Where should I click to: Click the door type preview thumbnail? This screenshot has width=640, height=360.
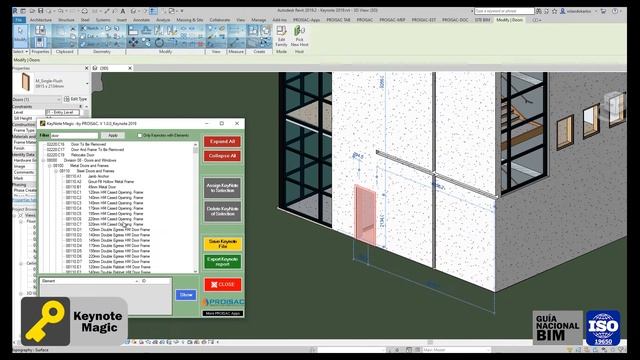(26, 82)
